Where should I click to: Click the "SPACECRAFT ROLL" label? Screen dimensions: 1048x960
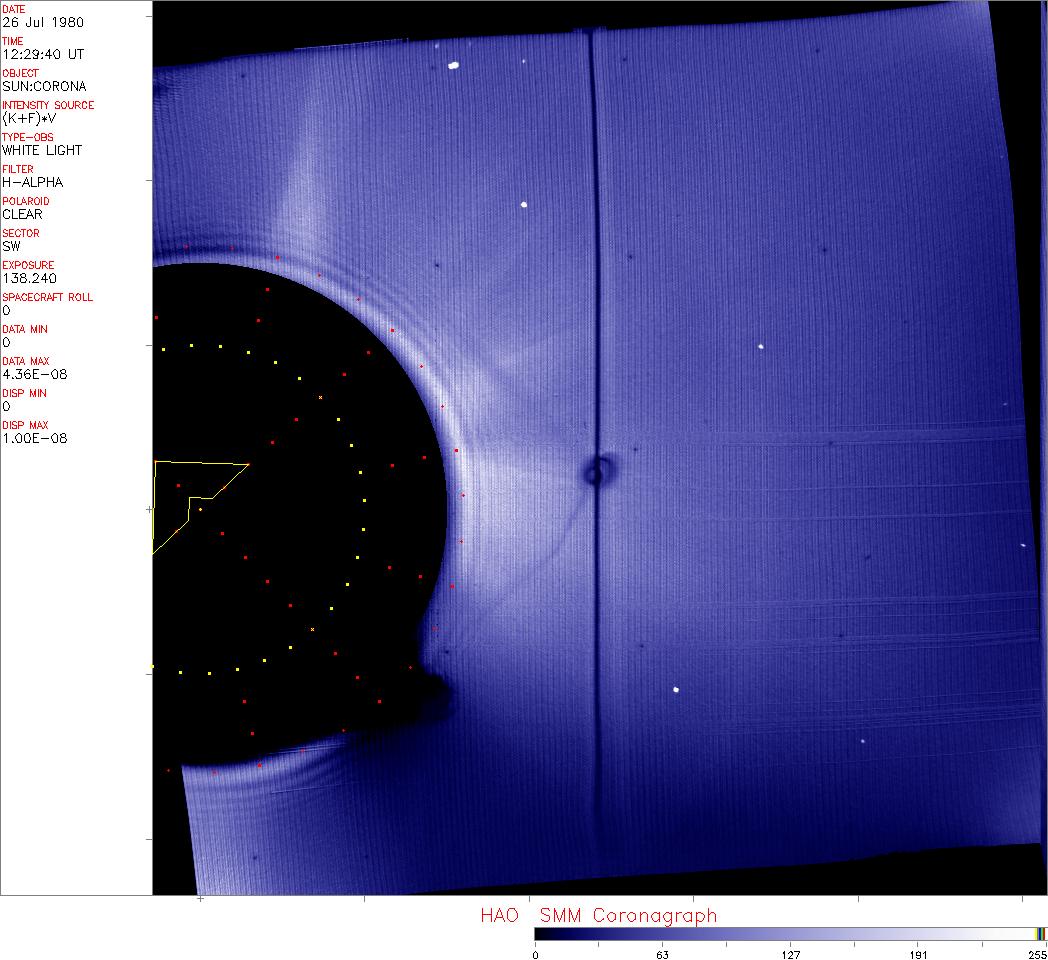(48, 297)
